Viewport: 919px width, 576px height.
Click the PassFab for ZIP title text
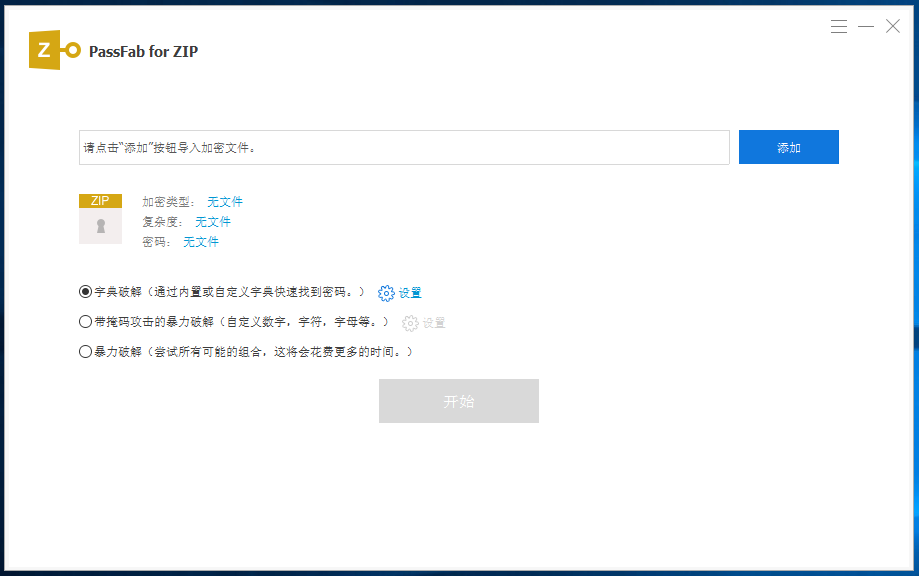pyautogui.click(x=143, y=52)
